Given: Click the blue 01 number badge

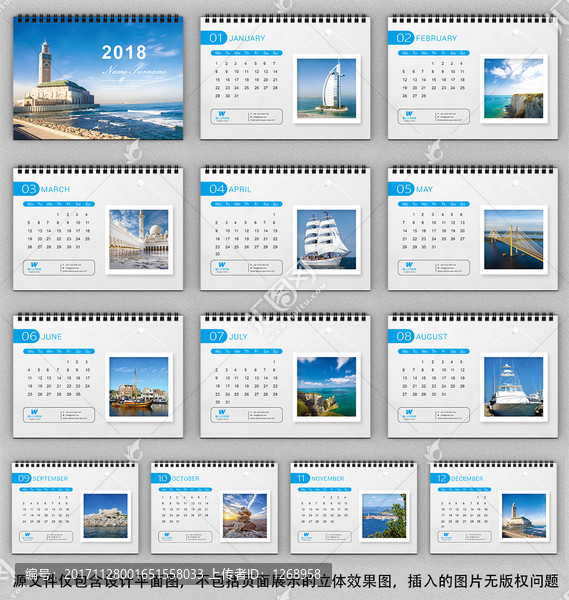Looking at the screenshot, I should pos(214,38).
